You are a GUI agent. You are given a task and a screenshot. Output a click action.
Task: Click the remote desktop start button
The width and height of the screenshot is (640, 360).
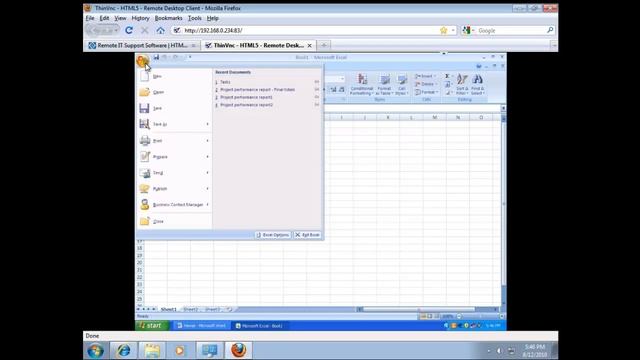[152, 326]
